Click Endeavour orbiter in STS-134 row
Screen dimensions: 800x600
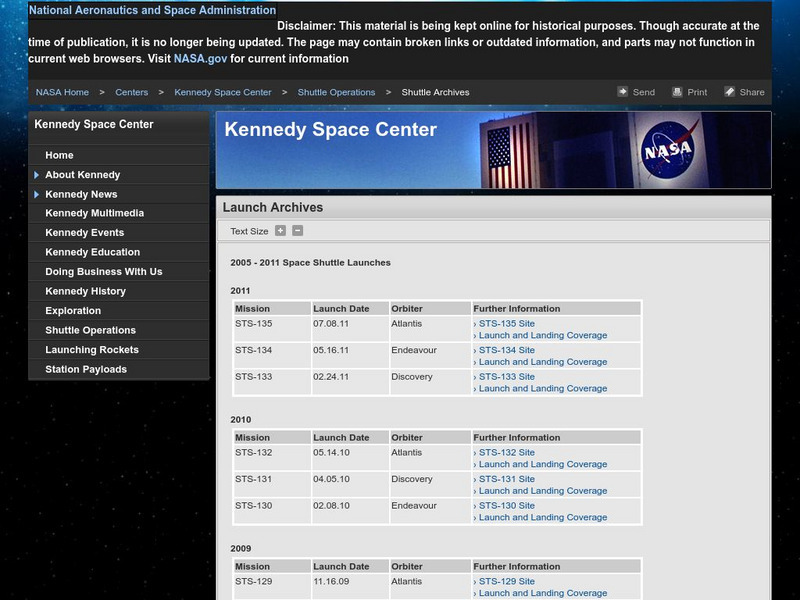pyautogui.click(x=414, y=350)
